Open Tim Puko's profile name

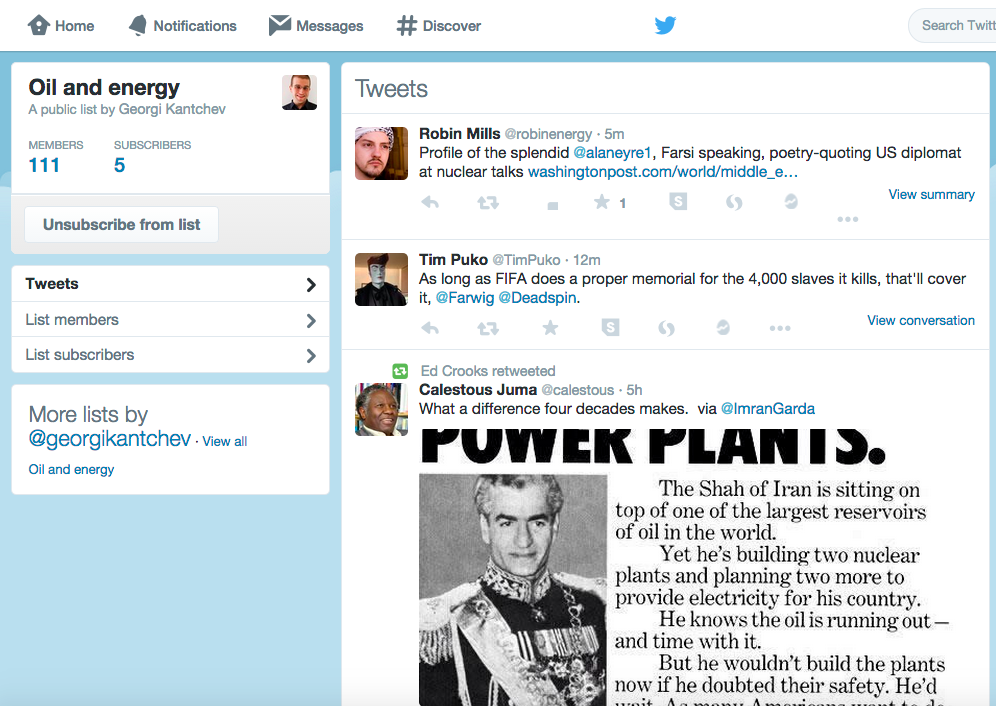[453, 259]
